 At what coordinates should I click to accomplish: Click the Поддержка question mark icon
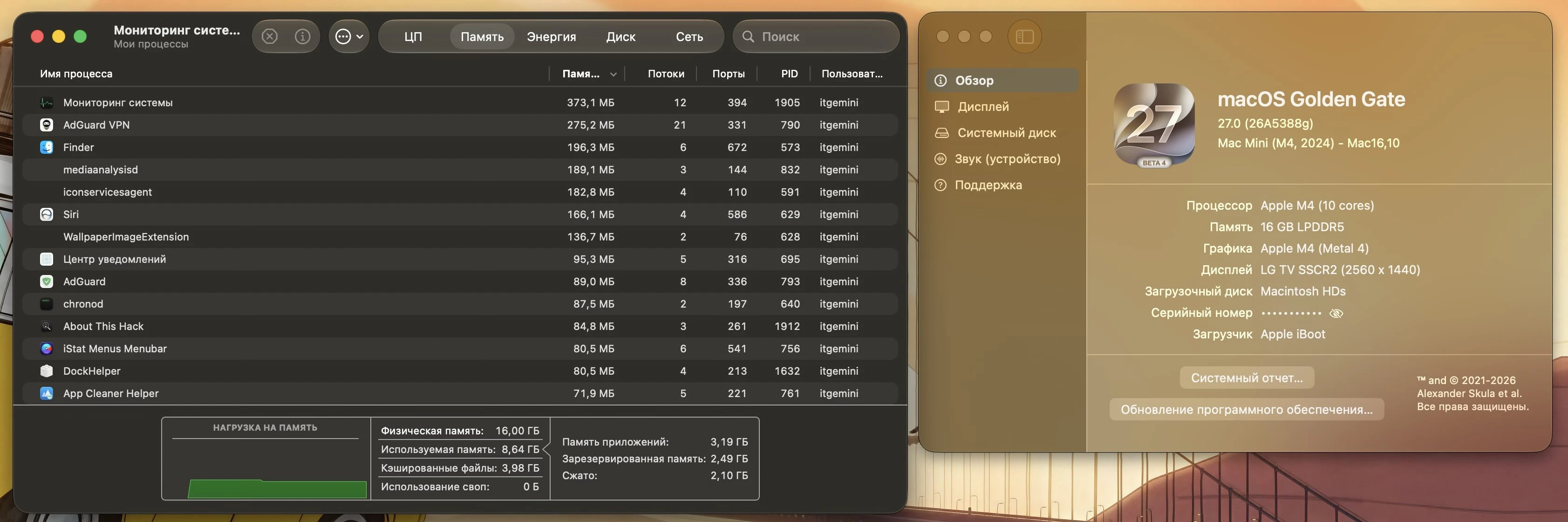(941, 185)
